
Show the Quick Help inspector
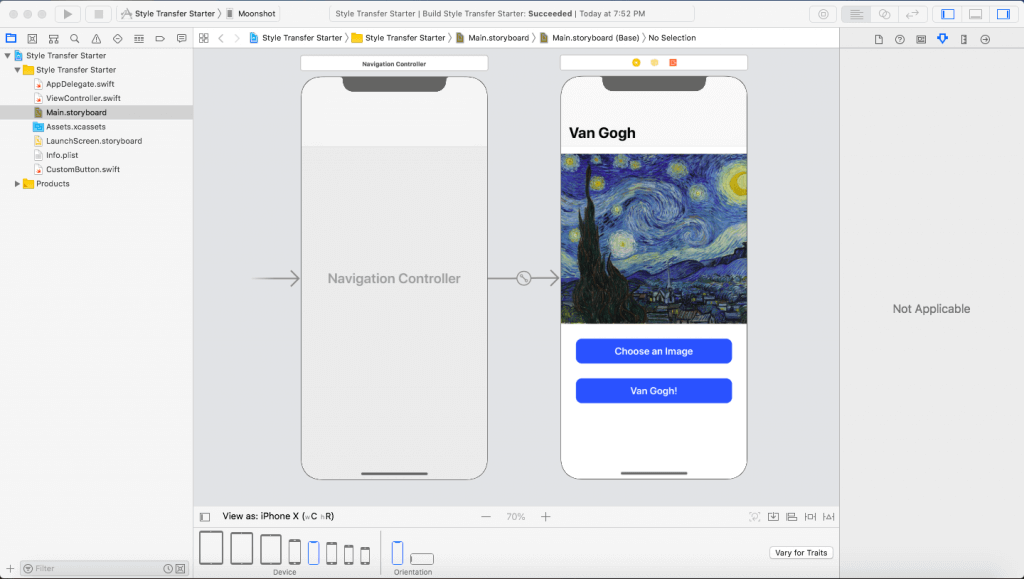[x=899, y=39]
